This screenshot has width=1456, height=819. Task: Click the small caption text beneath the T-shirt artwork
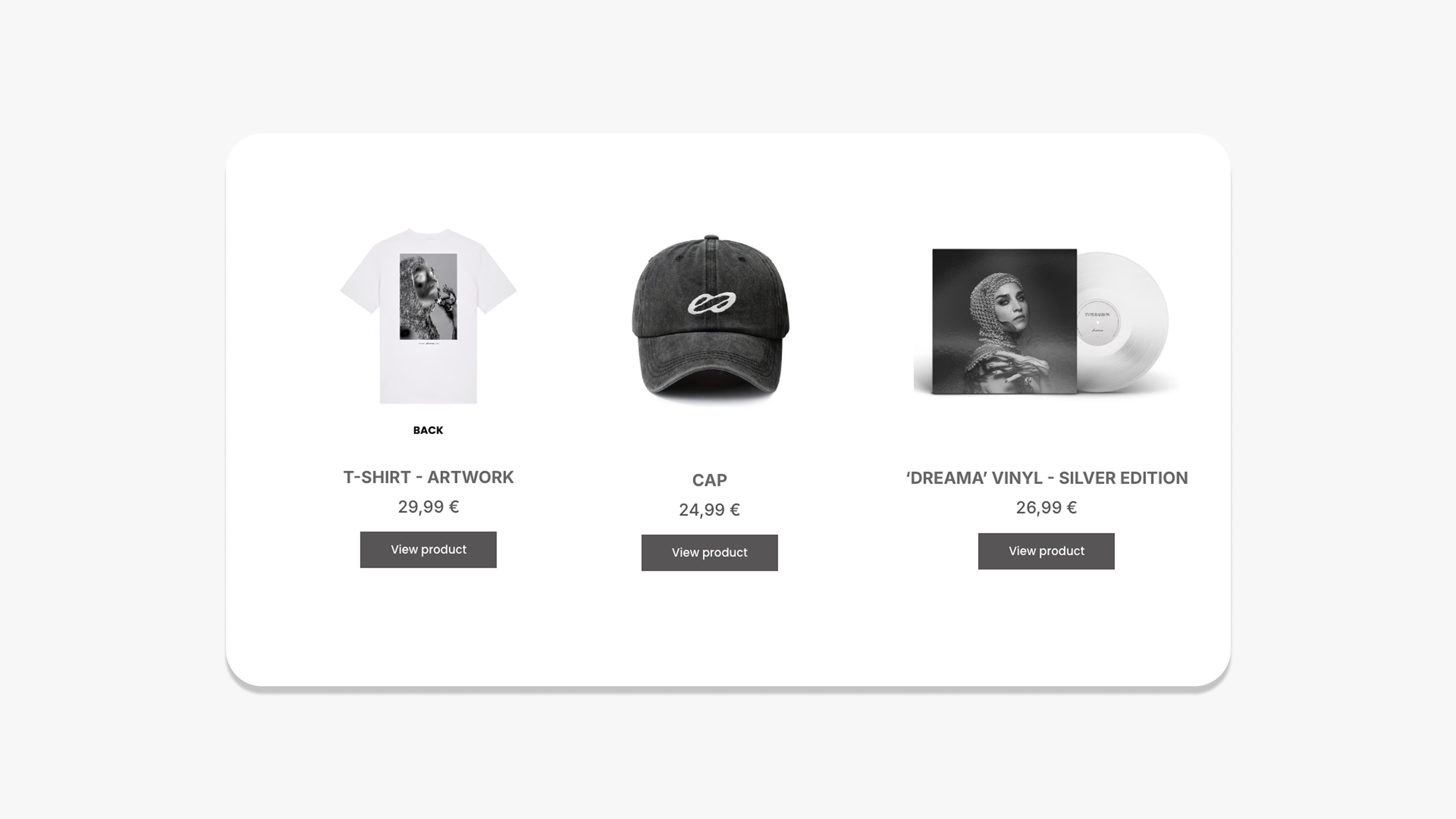(x=428, y=343)
